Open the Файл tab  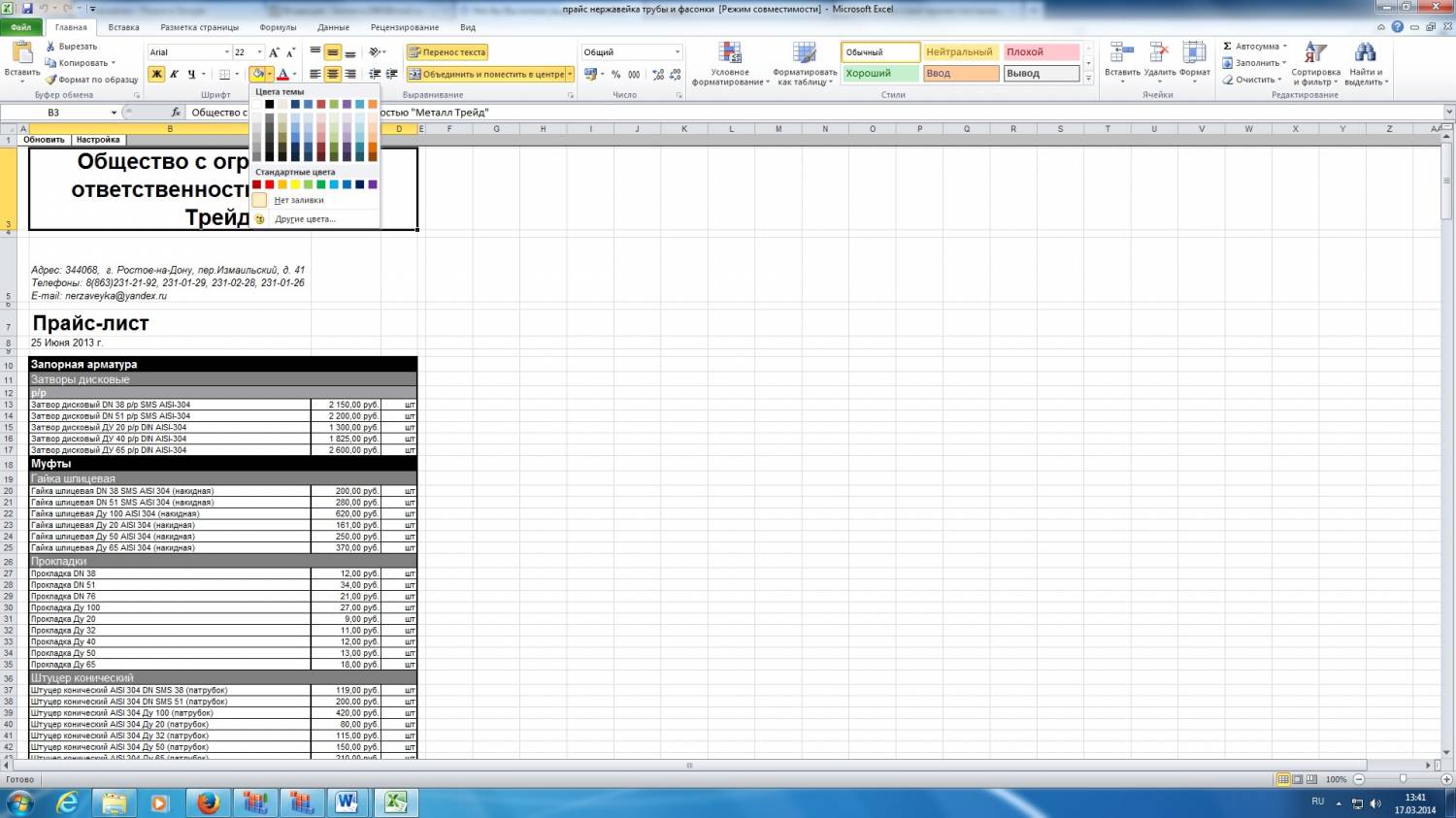click(x=20, y=27)
